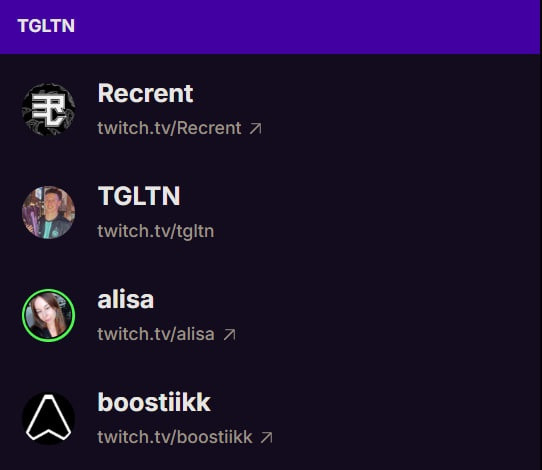Choose the boostiikk streamer name
The height and width of the screenshot is (470, 542).
pos(154,402)
